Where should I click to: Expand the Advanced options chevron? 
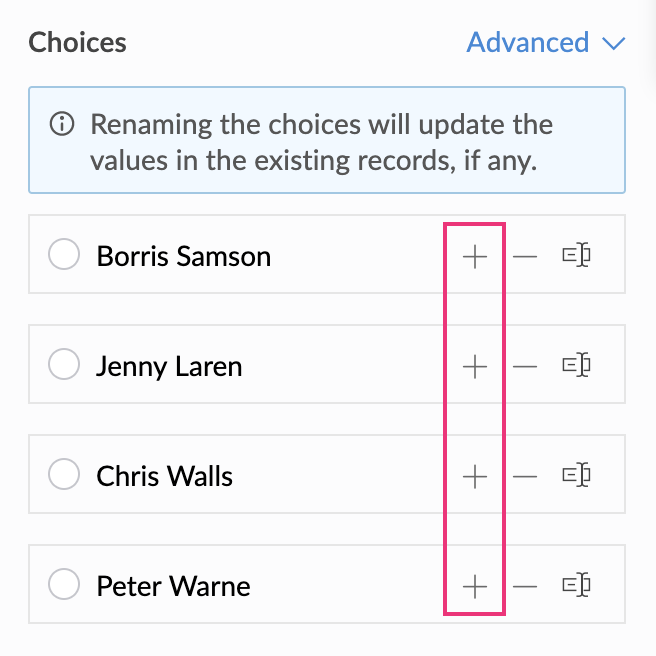[613, 43]
